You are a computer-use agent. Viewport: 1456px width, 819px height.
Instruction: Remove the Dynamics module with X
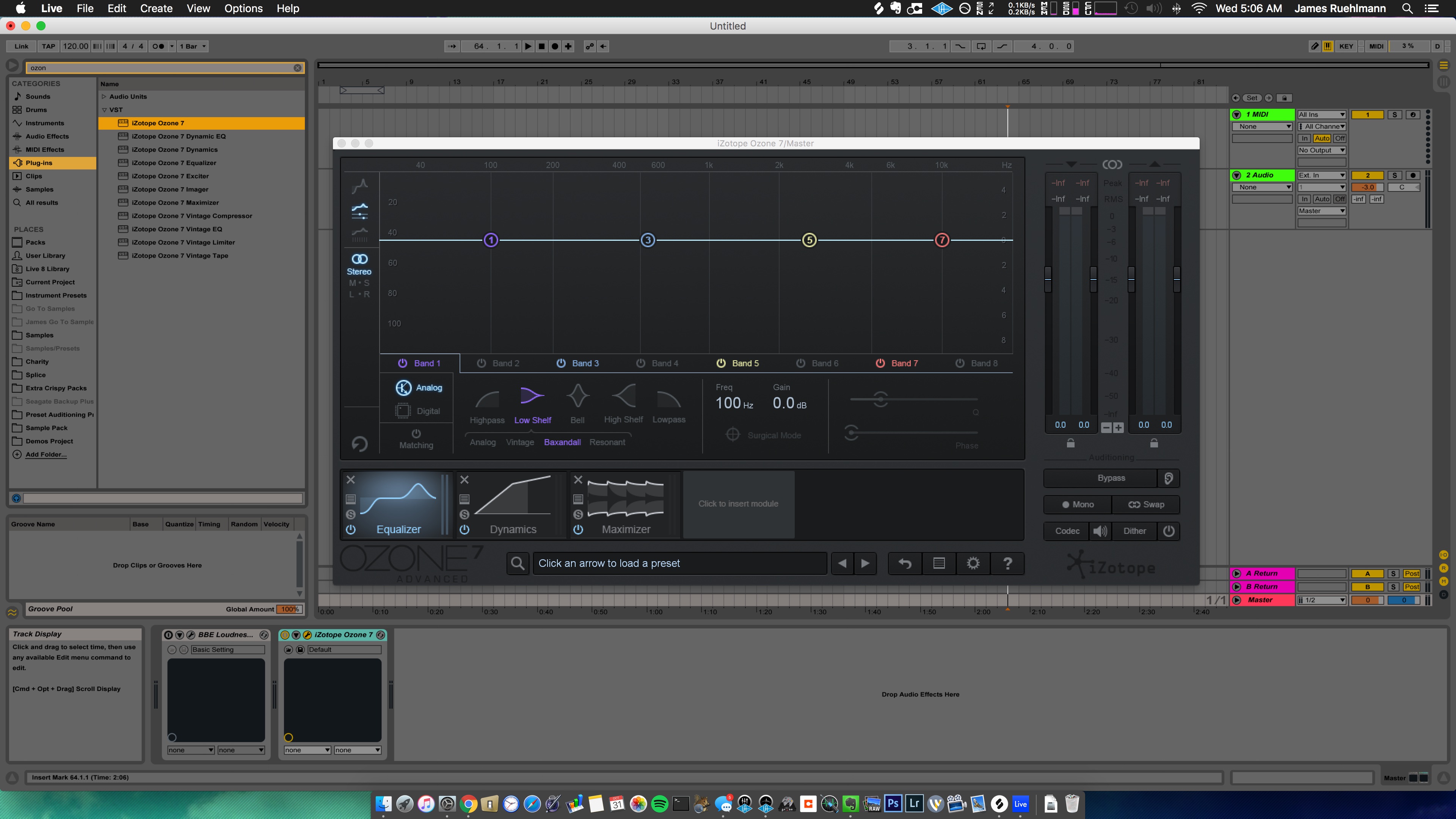coord(464,479)
